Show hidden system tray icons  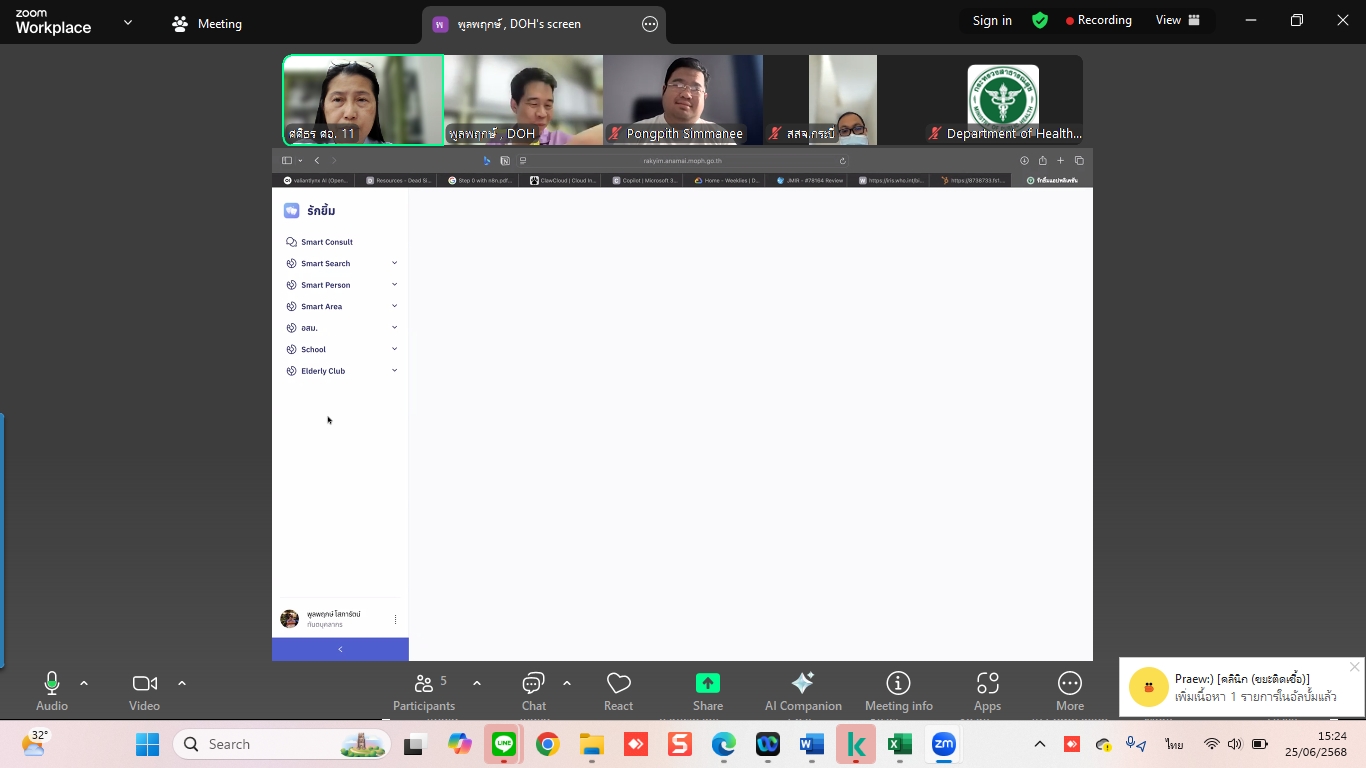[1040, 744]
